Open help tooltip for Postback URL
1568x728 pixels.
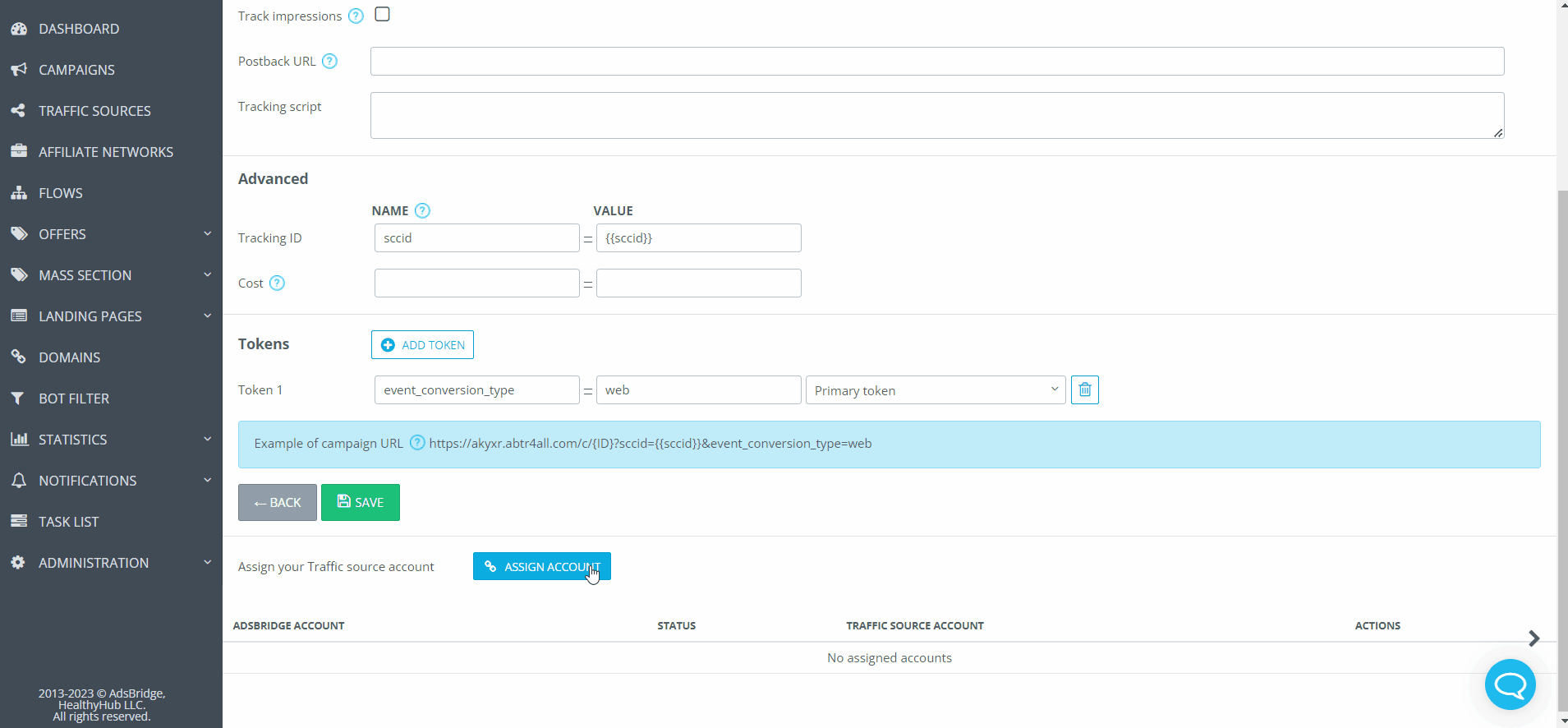[329, 61]
